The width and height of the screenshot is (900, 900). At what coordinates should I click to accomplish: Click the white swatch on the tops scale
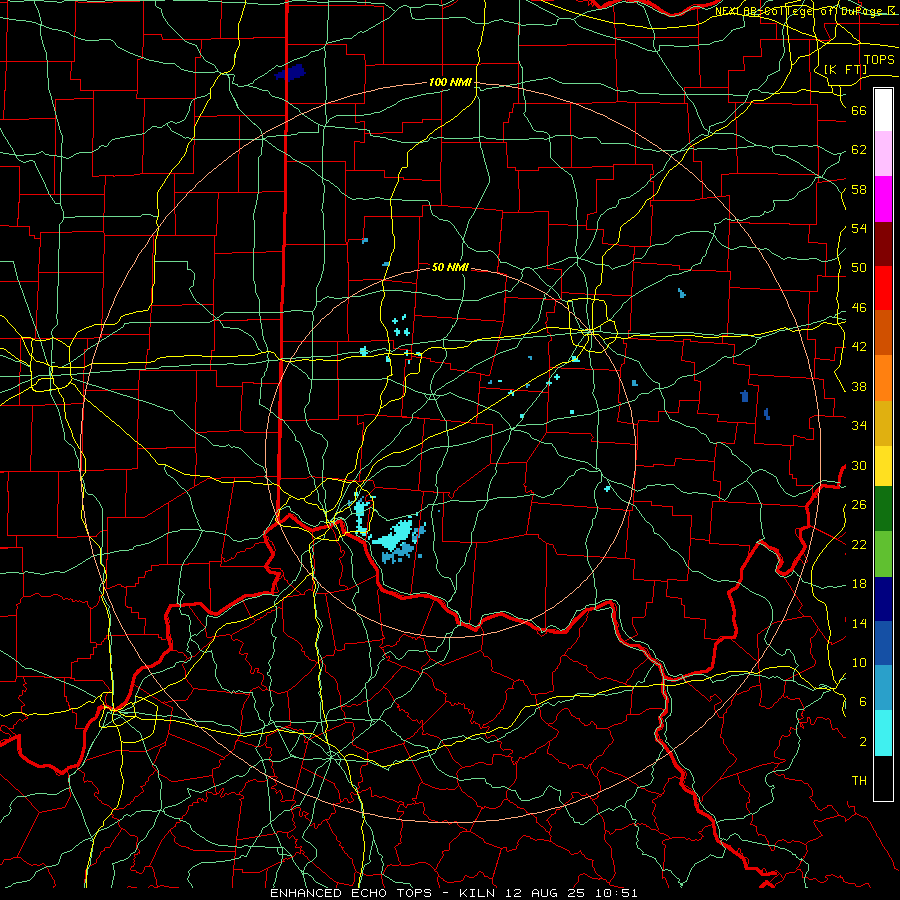pyautogui.click(x=883, y=110)
